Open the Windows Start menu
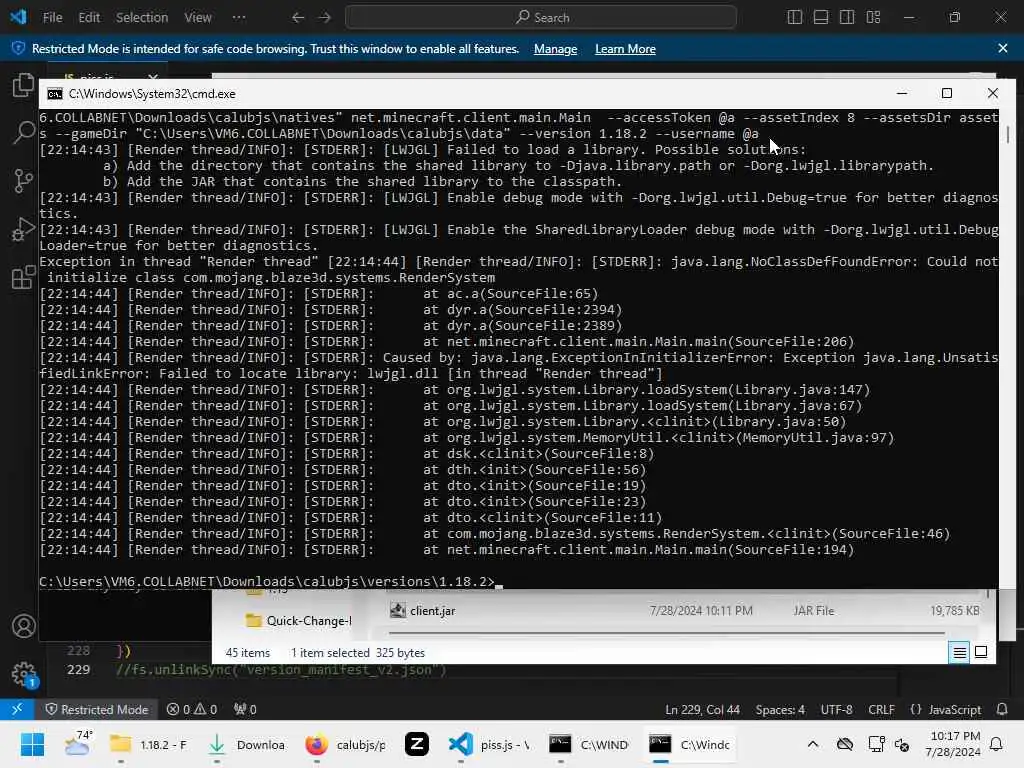Viewport: 1024px width, 768px height. [32, 744]
